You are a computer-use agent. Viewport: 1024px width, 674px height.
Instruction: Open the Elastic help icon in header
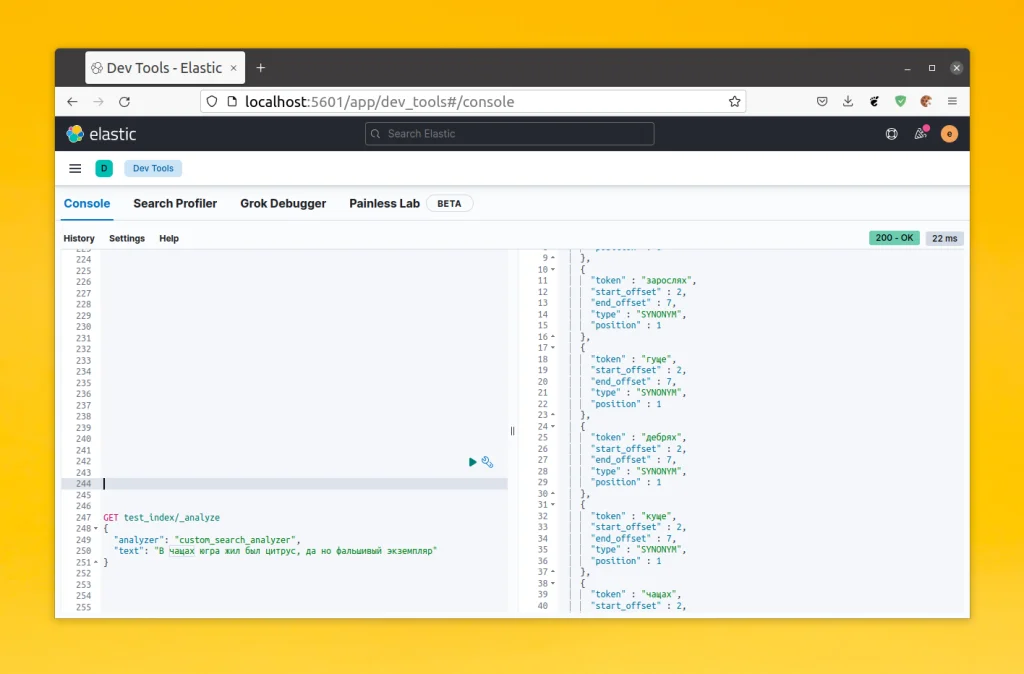(891, 133)
